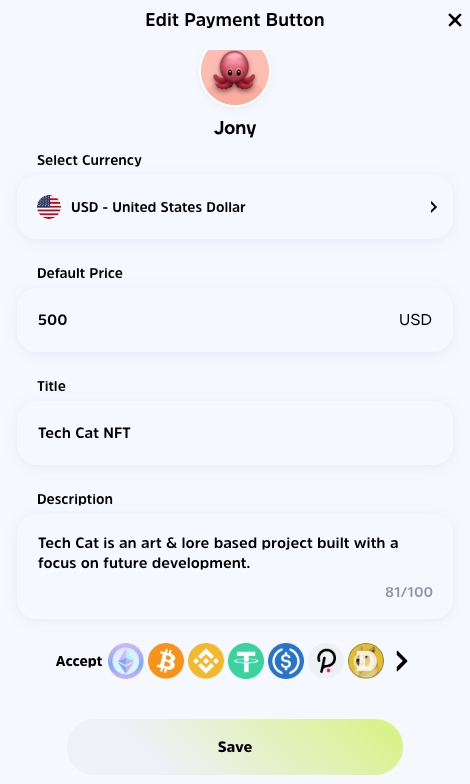Expand accepted coins list arrow
This screenshot has width=470, height=784.
[x=402, y=661]
